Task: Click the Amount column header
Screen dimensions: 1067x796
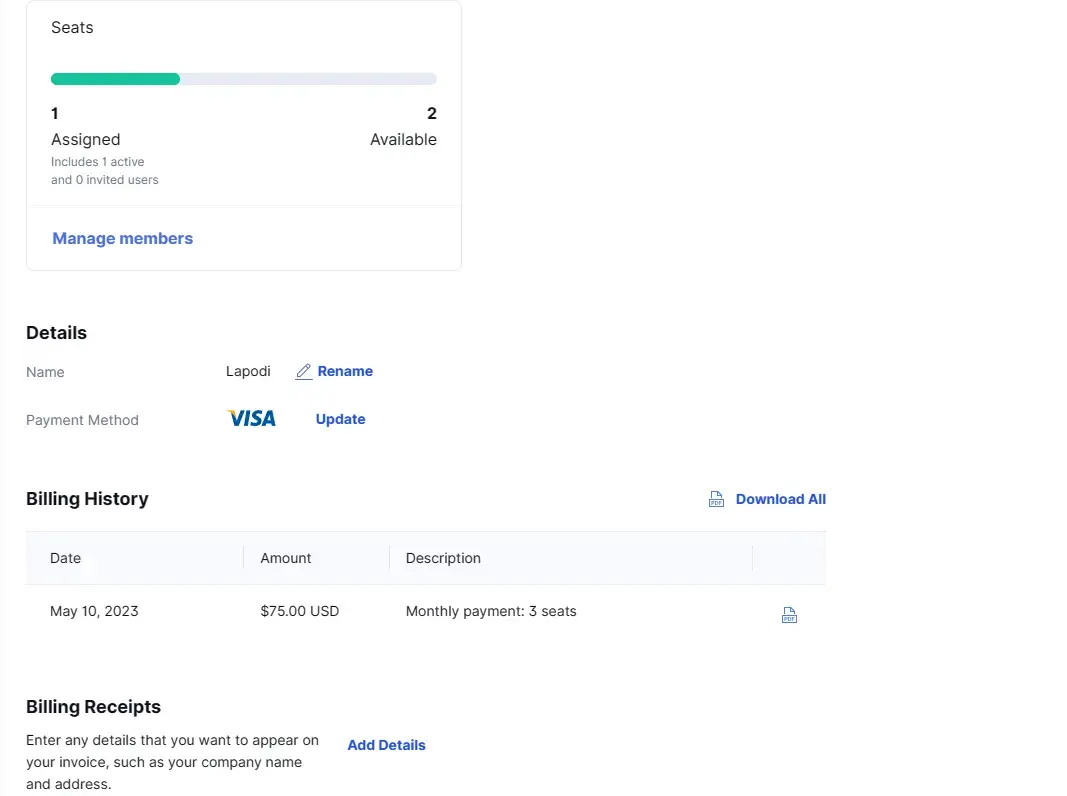Action: 286,558
